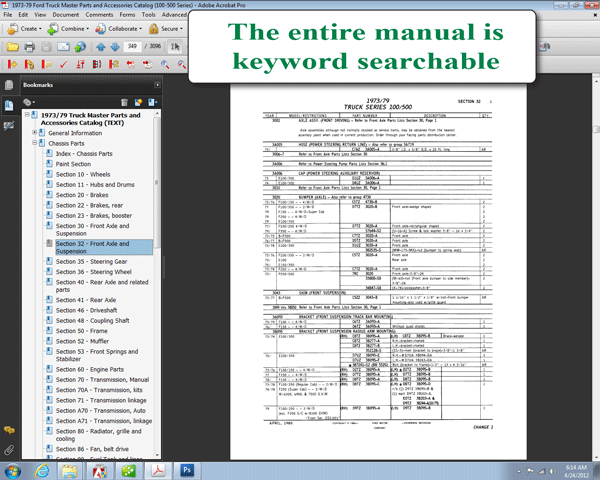Viewport: 600px width, 480px height.
Task: Open the Comments menu
Action: (x=99, y=15)
